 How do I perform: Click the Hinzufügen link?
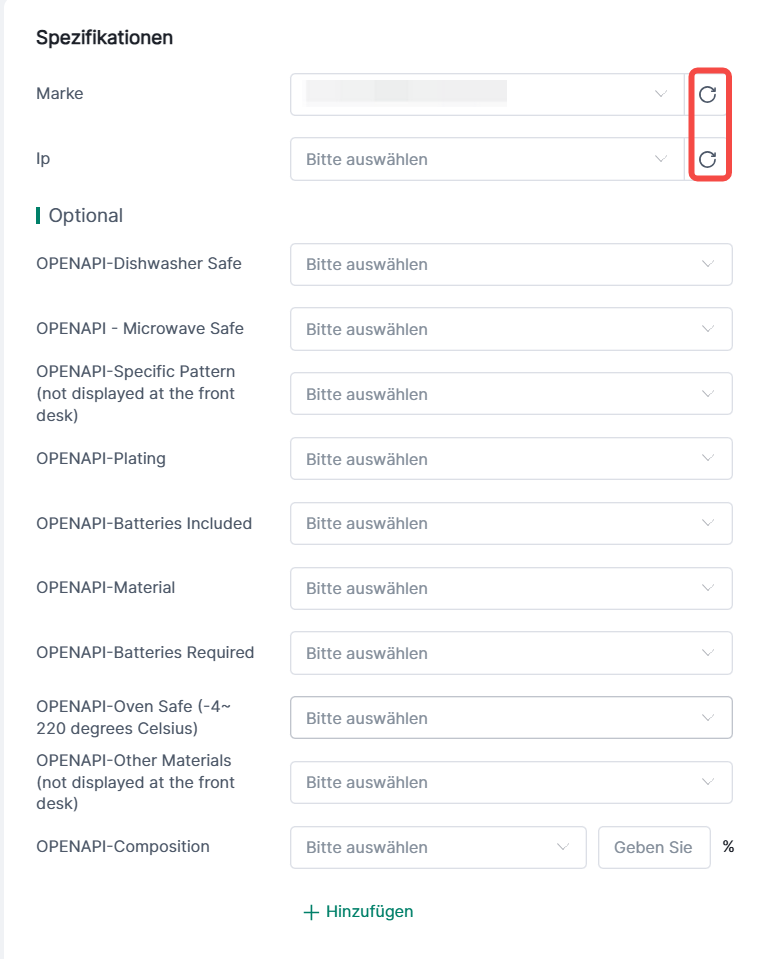click(x=369, y=912)
